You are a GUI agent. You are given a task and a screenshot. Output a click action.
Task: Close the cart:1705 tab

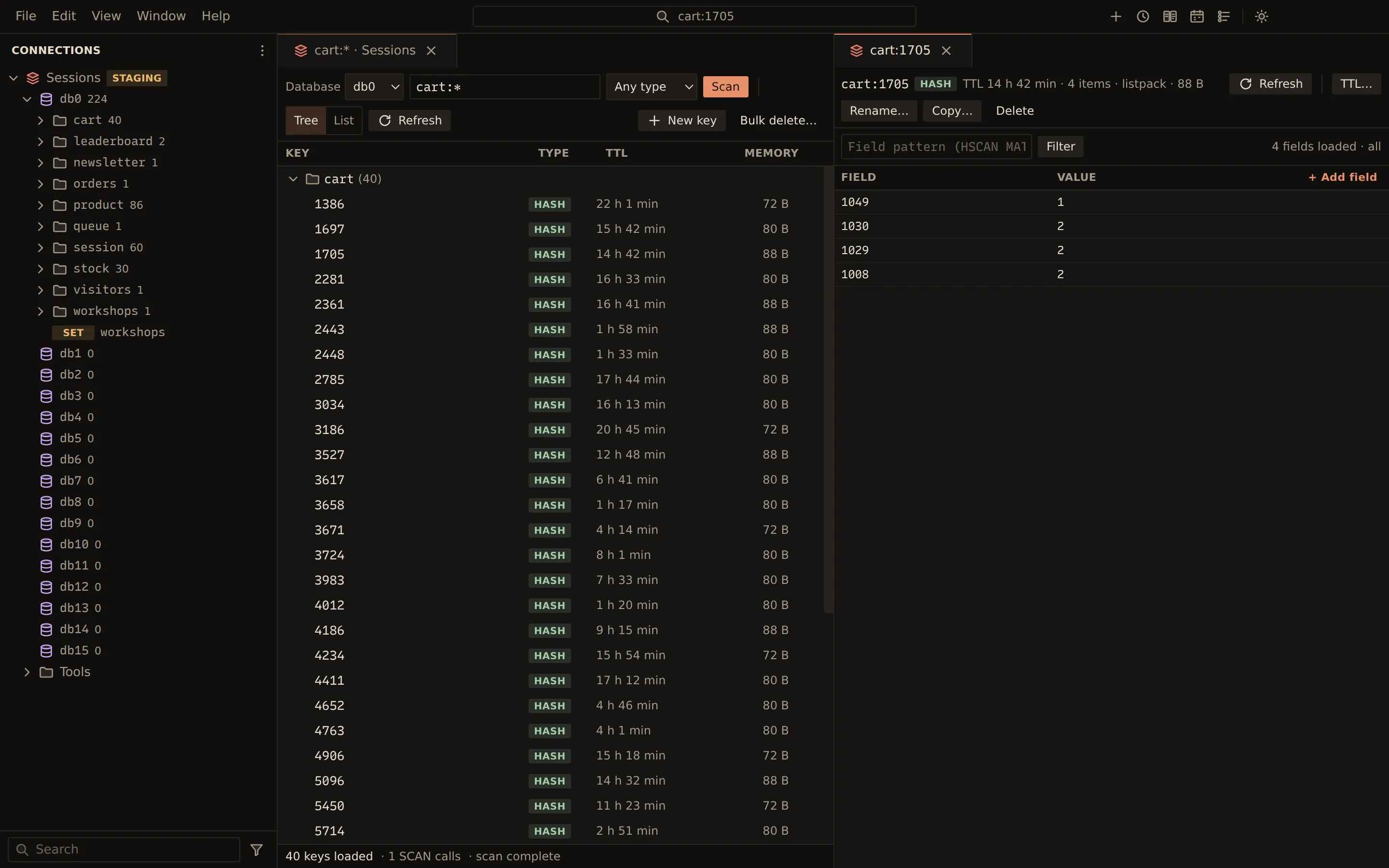click(x=946, y=51)
